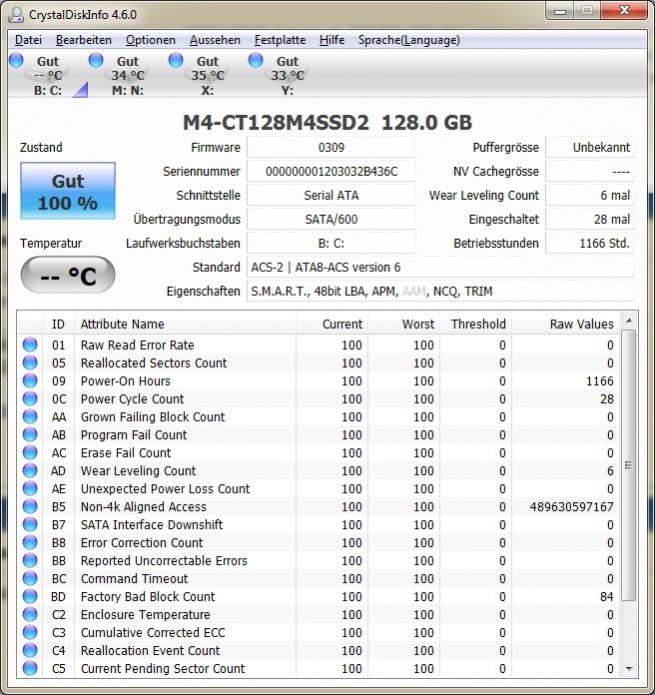Select disk Y: status orb
Image resolution: width=655 pixels, height=695 pixels.
[x=255, y=60]
